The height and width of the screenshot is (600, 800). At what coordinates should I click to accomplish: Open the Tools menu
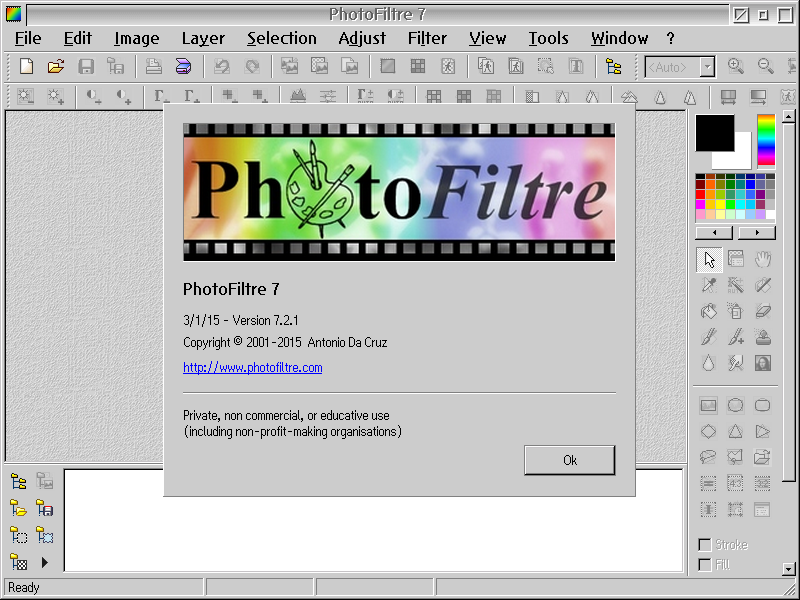click(548, 38)
